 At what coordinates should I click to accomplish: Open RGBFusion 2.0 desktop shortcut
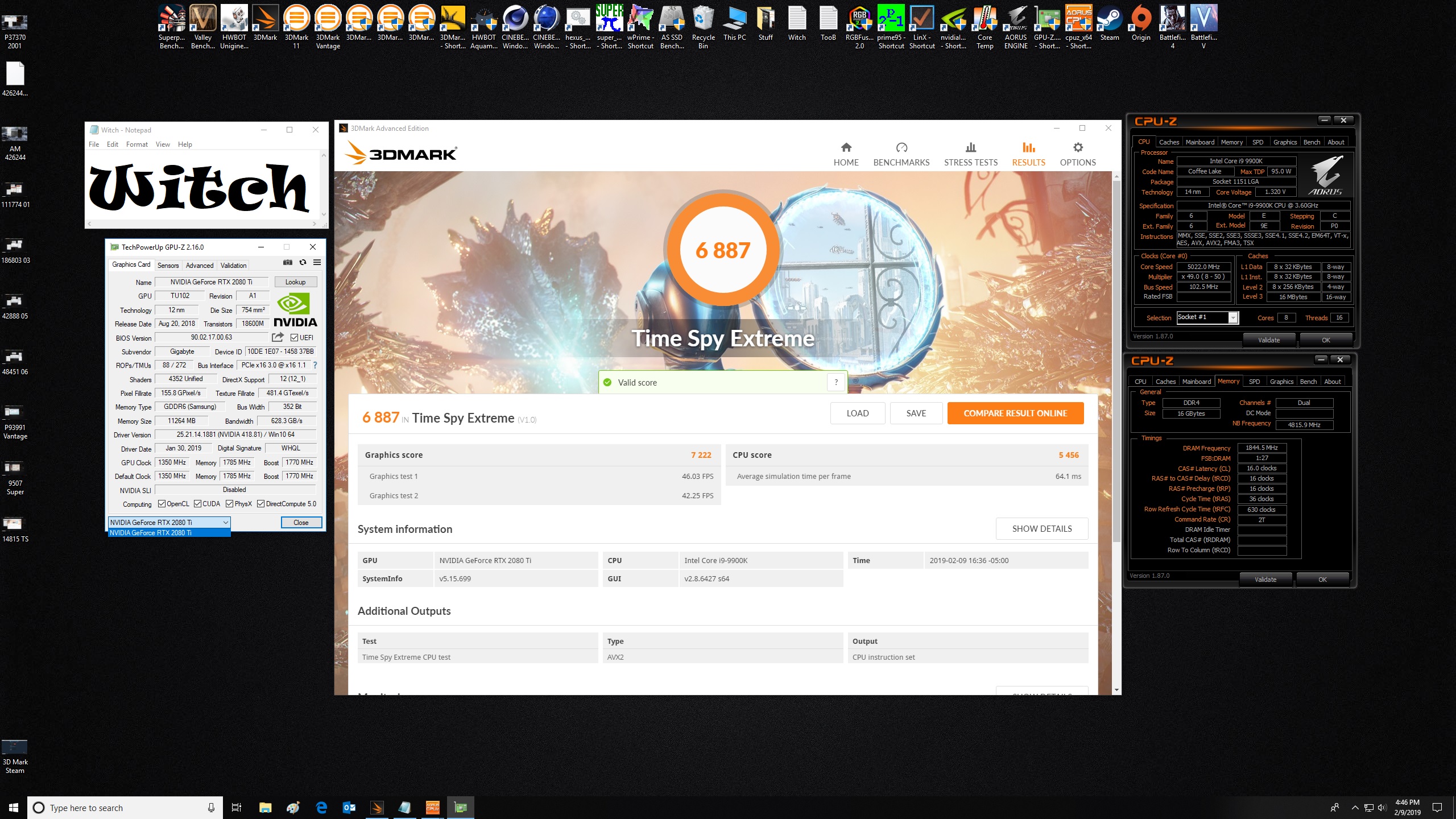click(859, 27)
